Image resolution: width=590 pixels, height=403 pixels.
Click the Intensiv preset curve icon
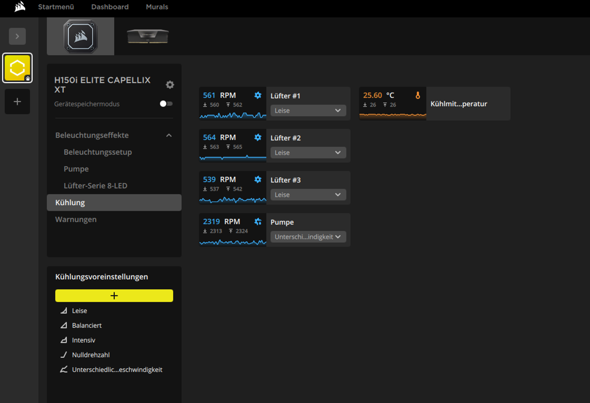(x=64, y=340)
